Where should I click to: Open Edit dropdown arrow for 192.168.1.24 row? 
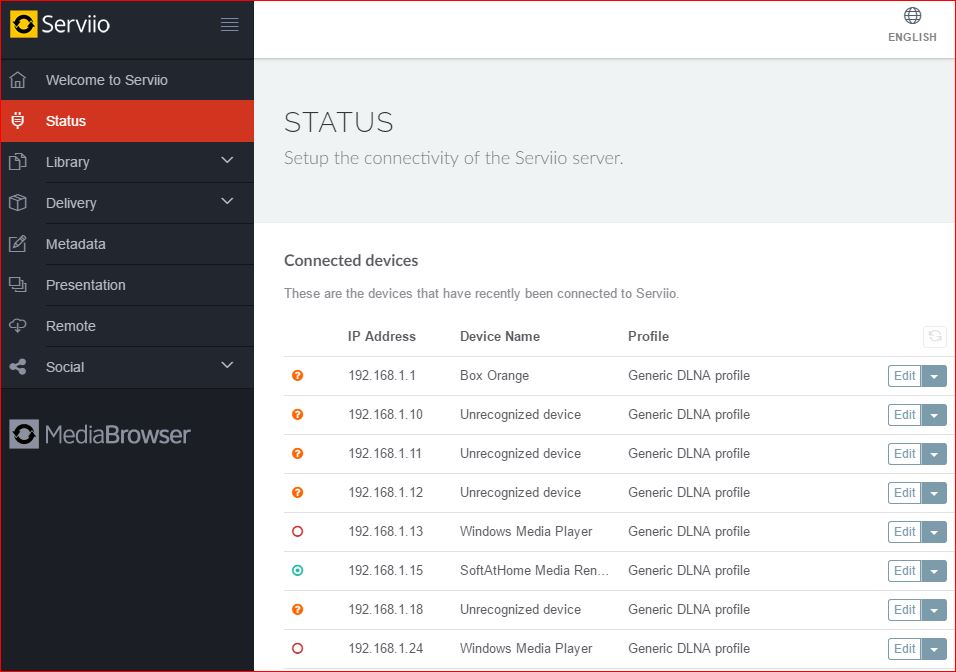pos(934,650)
